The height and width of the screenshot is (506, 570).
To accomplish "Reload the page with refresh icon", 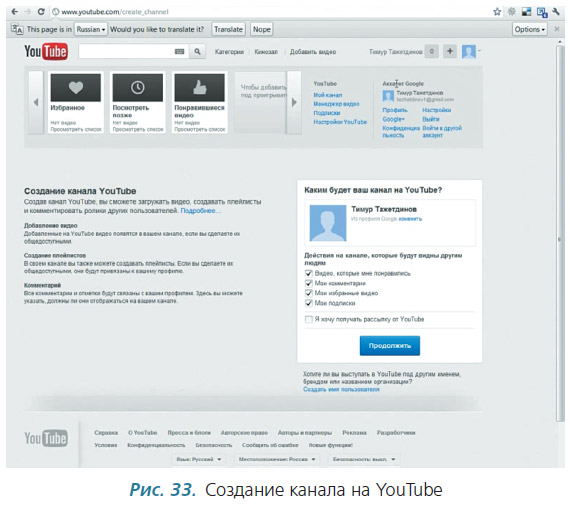I will click(41, 12).
